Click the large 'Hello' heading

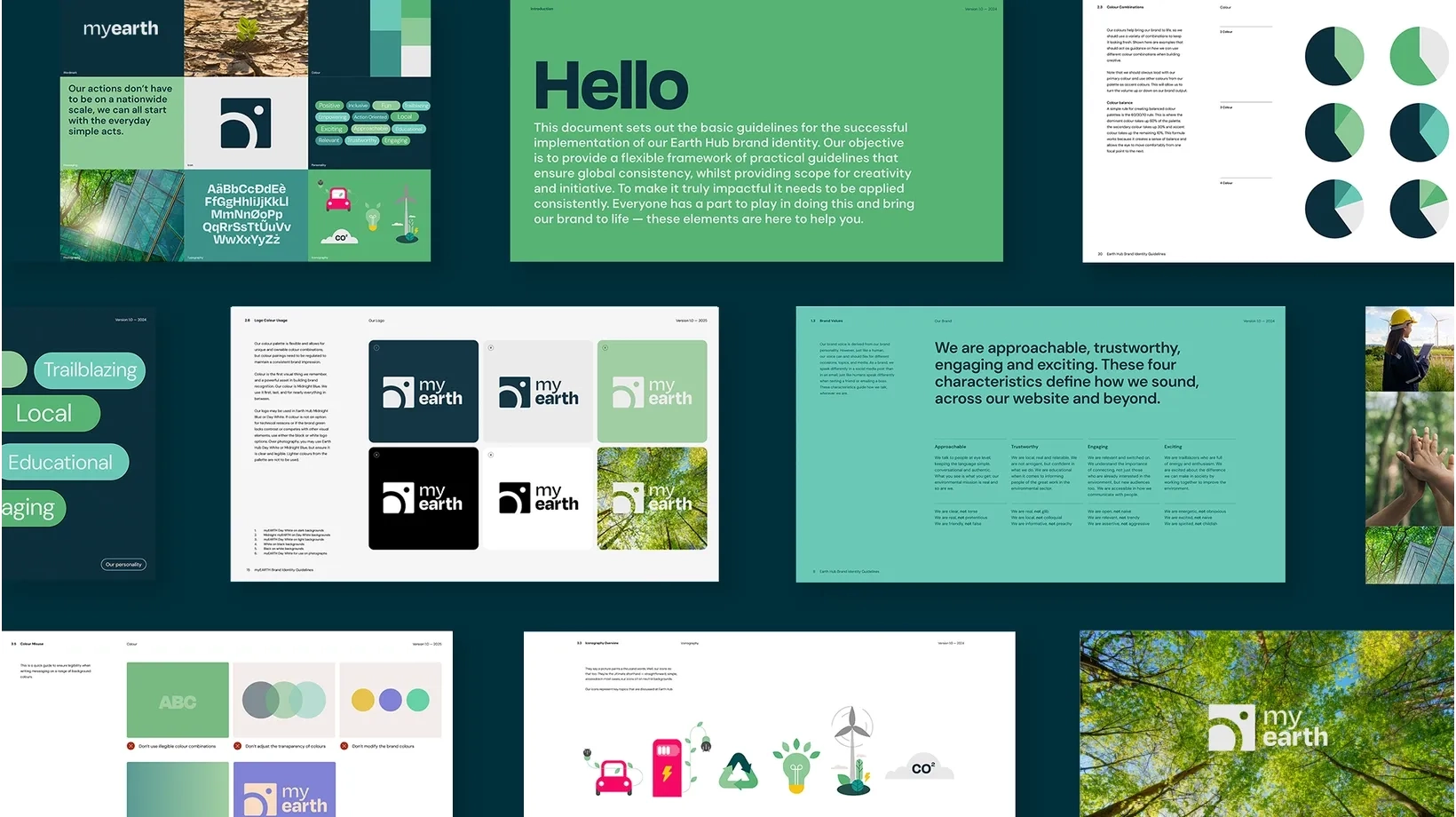[x=611, y=87]
